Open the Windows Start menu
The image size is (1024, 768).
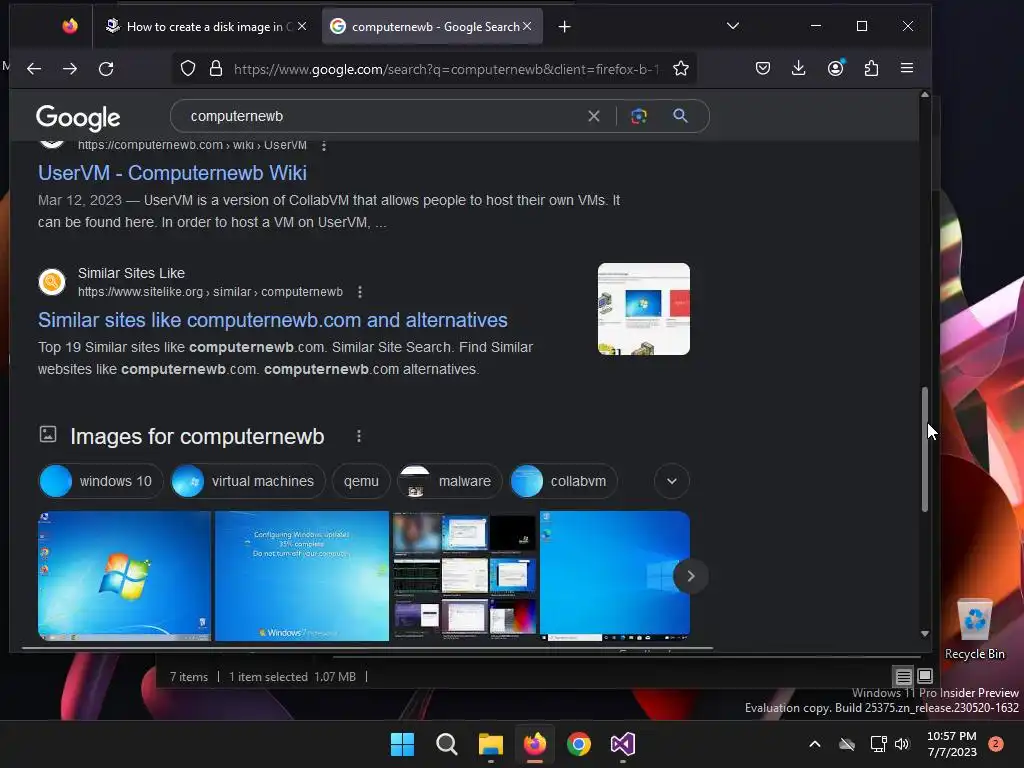click(x=402, y=744)
